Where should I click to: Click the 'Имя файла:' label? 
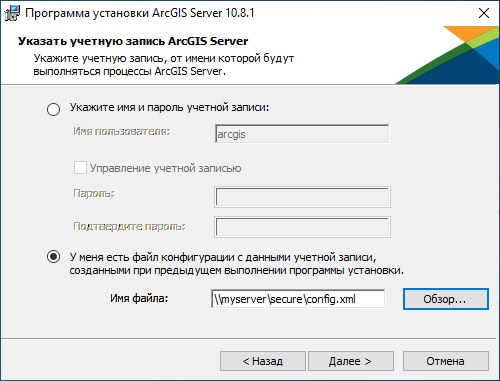[x=139, y=298]
